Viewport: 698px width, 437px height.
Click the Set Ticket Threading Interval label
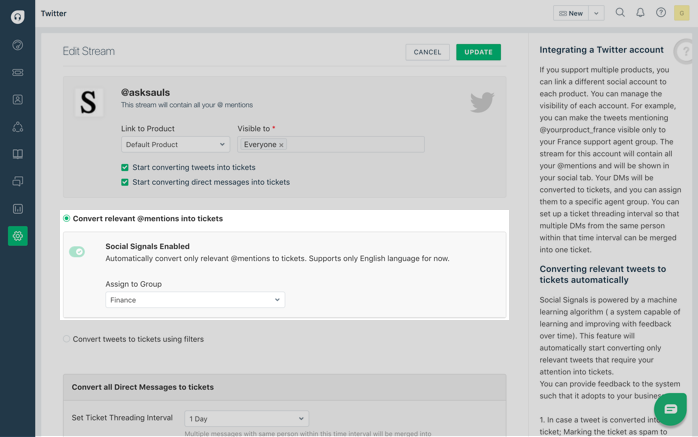pos(122,418)
